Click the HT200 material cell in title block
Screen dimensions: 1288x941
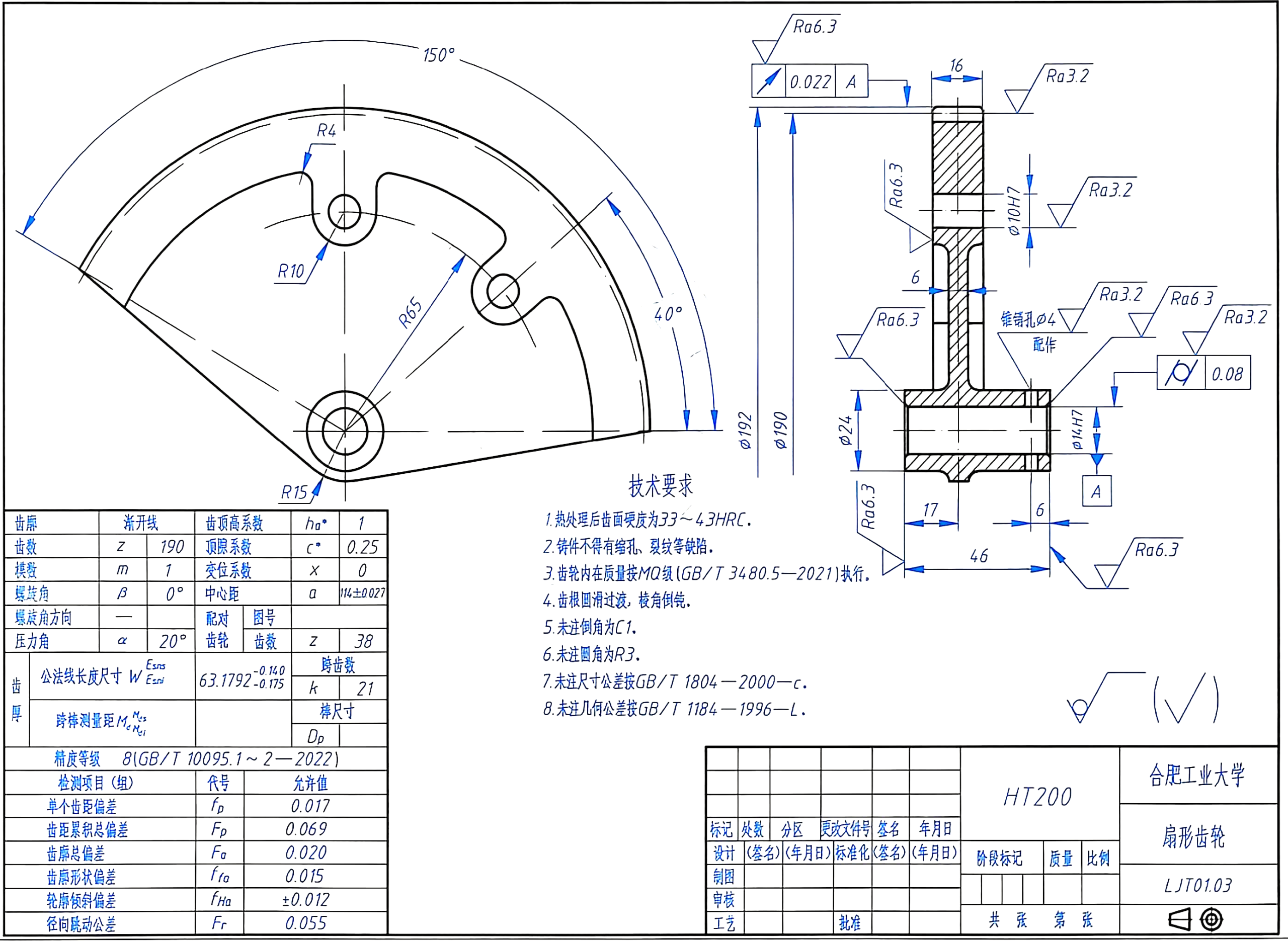coord(1039,797)
